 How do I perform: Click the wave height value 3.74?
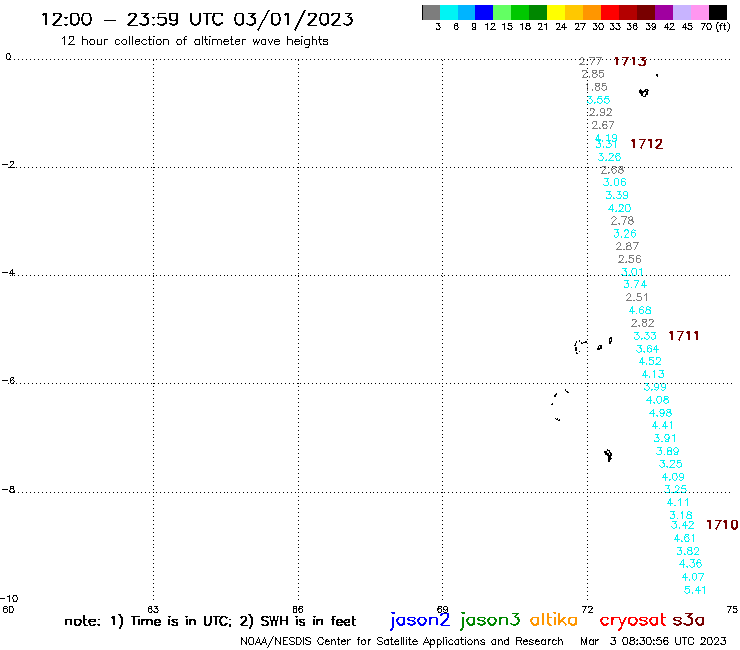tap(635, 284)
